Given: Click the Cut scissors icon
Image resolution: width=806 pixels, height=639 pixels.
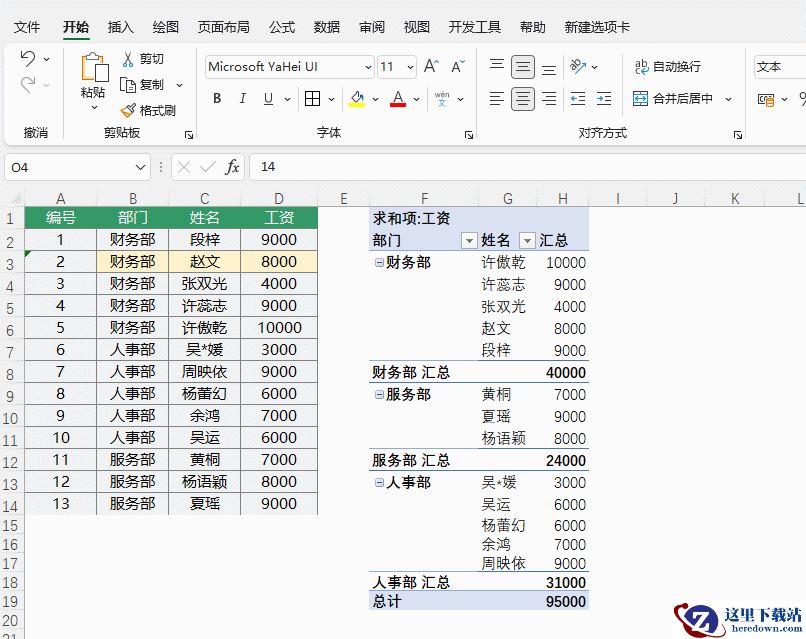Looking at the screenshot, I should click(x=128, y=59).
